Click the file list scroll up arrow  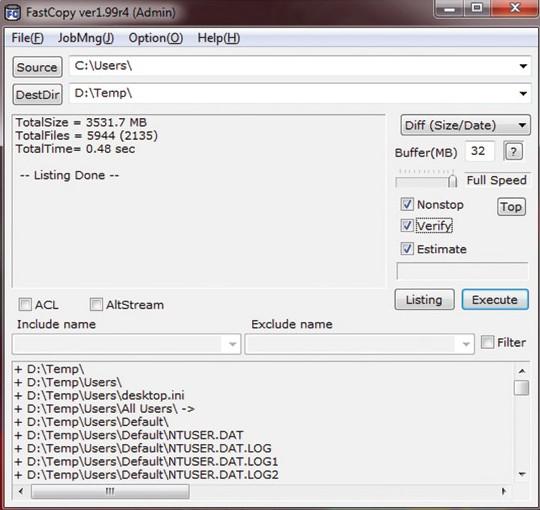pos(522,371)
